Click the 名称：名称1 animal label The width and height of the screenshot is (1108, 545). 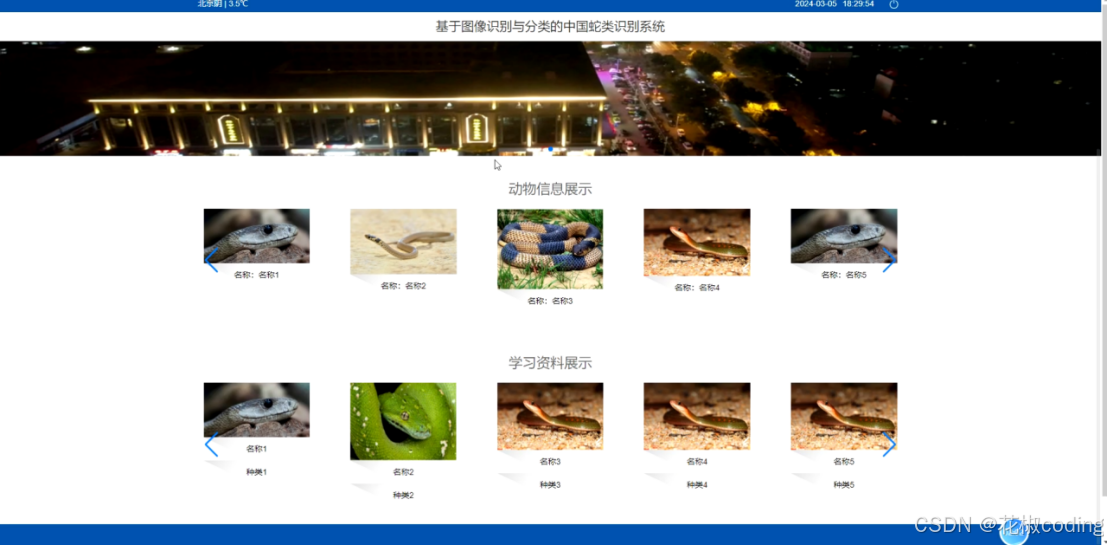point(257,275)
